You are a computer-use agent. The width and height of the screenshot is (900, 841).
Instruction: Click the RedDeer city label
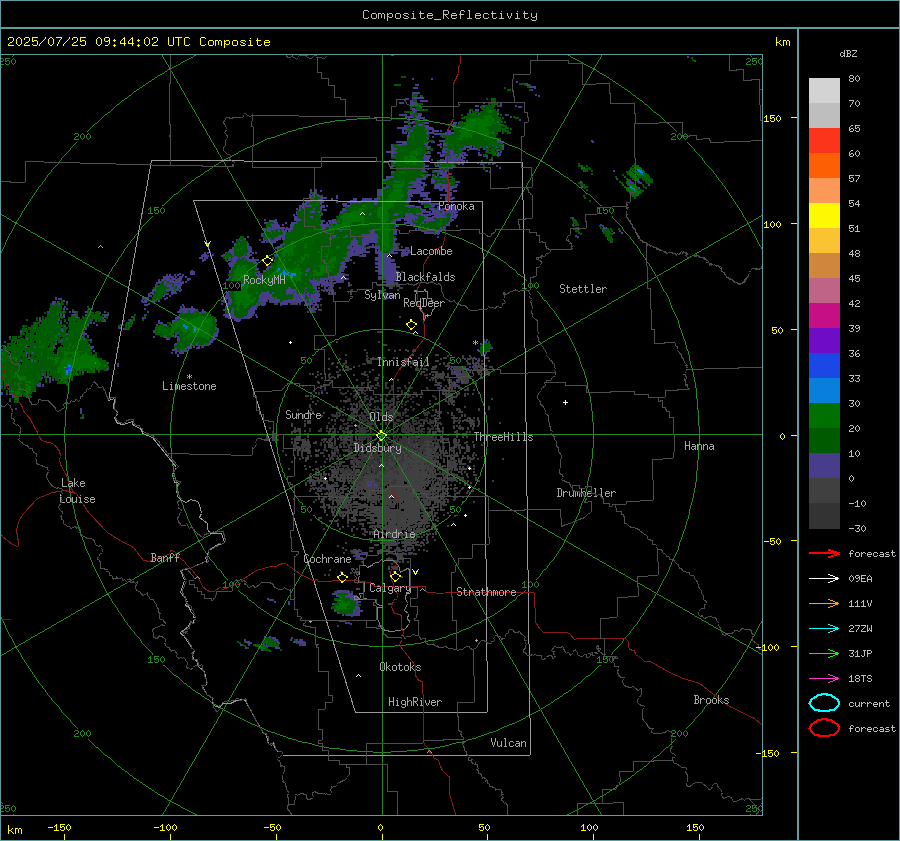tap(424, 303)
